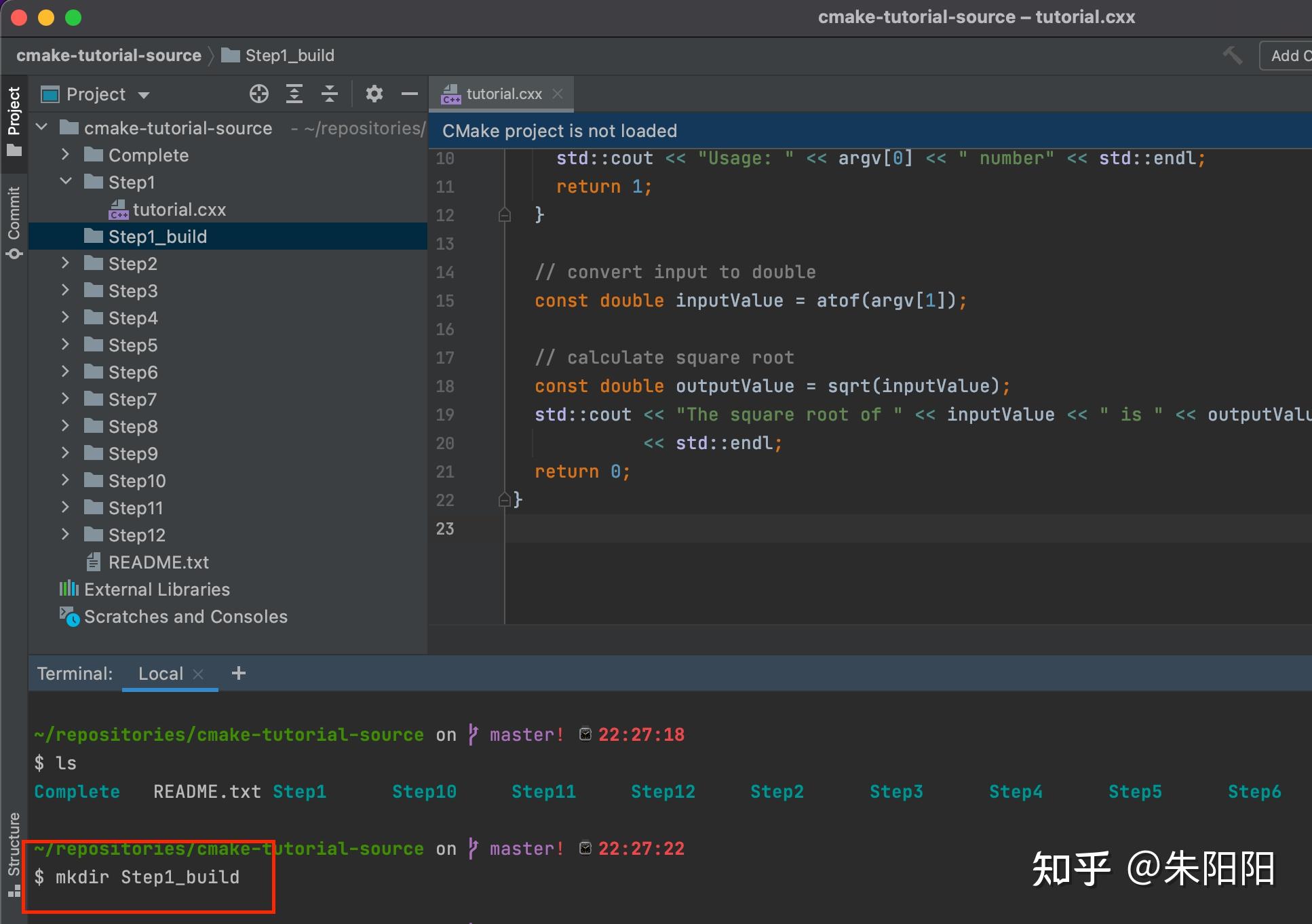Expand the Step5 folder
This screenshot has width=1312, height=924.
pyautogui.click(x=65, y=344)
